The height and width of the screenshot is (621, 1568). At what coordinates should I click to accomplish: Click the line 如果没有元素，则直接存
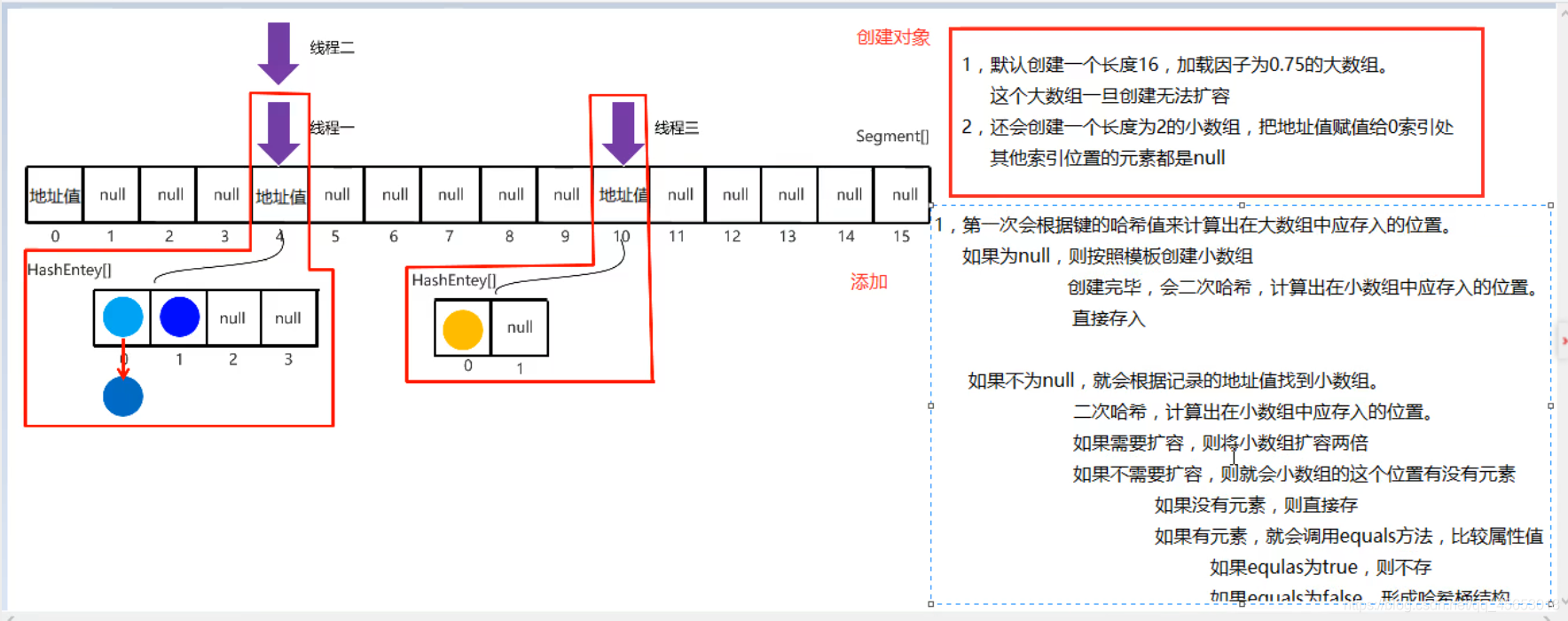(1256, 505)
